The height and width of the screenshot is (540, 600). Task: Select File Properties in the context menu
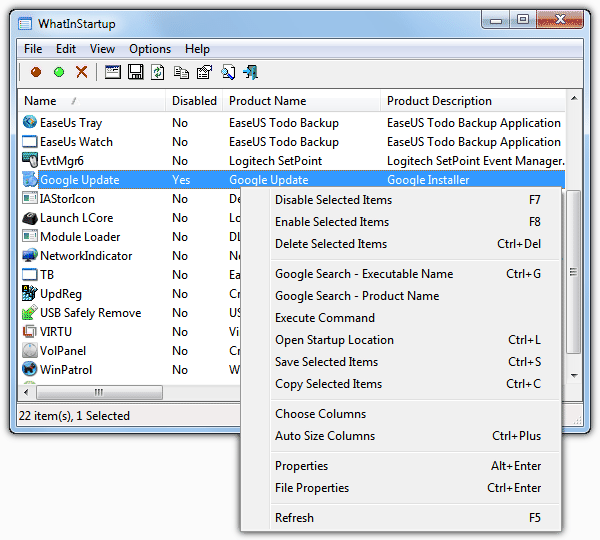point(312,488)
